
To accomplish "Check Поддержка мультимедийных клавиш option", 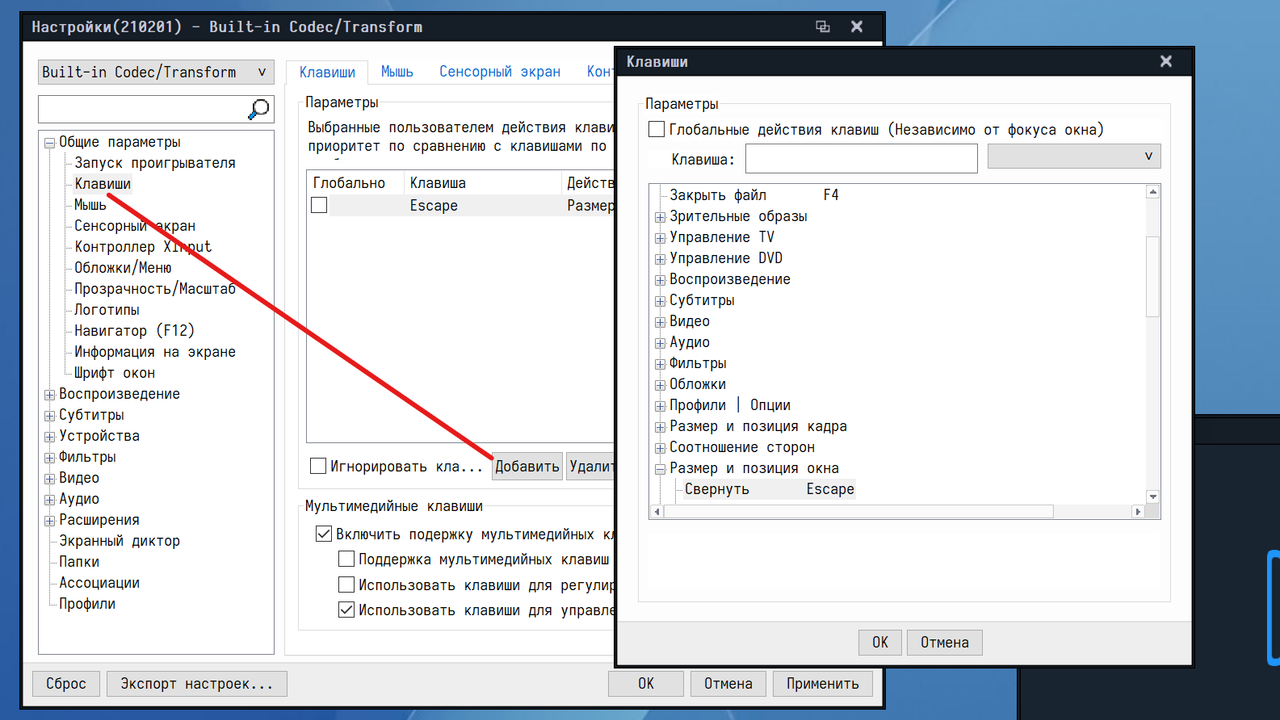I will point(346,559).
